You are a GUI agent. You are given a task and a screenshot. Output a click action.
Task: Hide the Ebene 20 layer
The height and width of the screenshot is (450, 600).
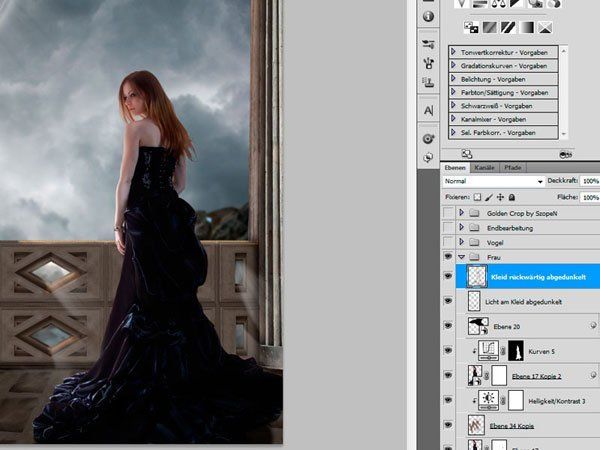click(x=448, y=326)
